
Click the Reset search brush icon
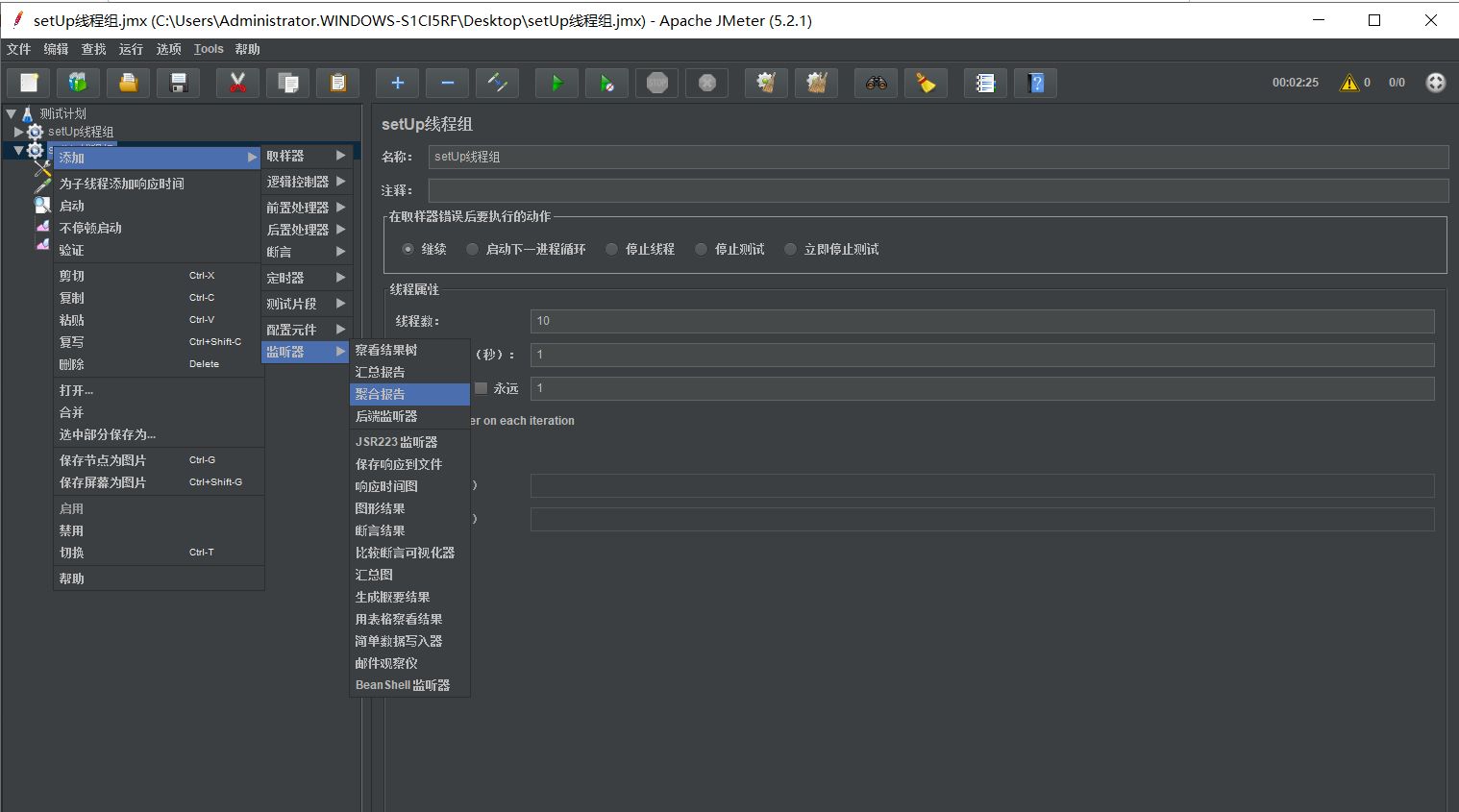point(926,83)
